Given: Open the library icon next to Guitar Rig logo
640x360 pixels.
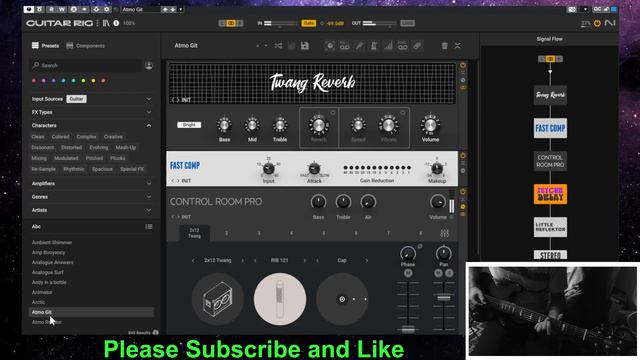Looking at the screenshot, I should (106, 23).
